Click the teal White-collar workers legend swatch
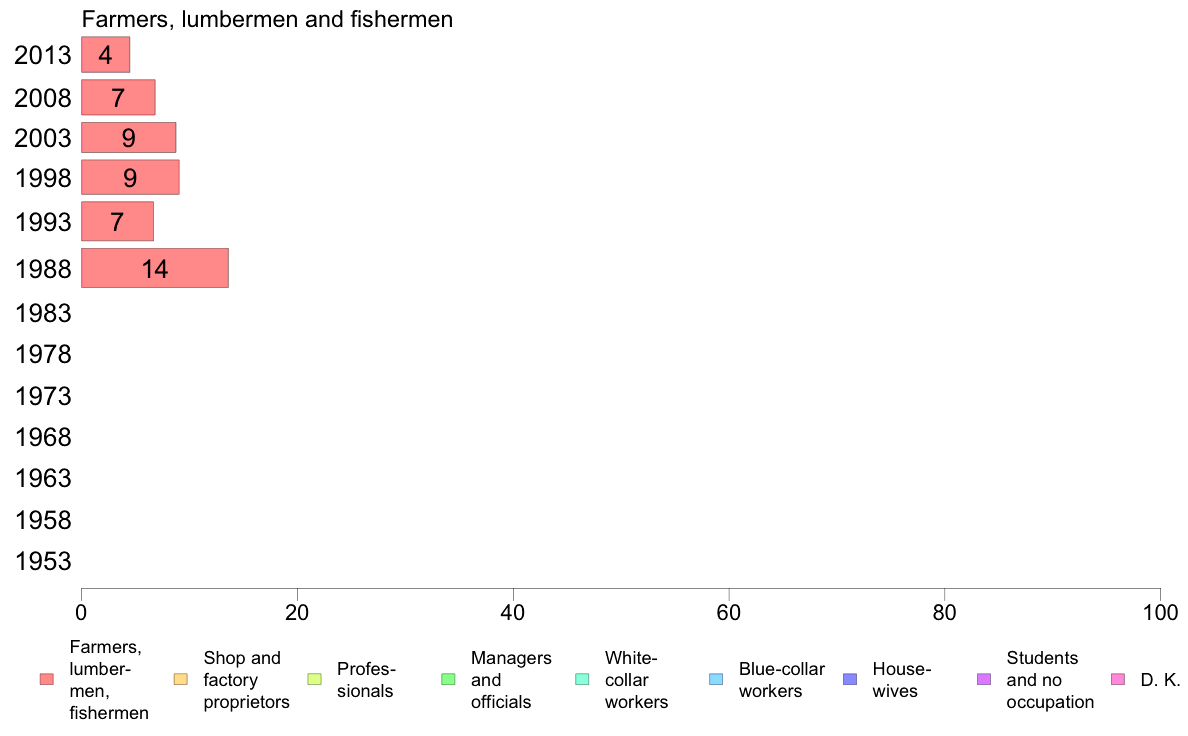The height and width of the screenshot is (736, 1188). coord(582,680)
